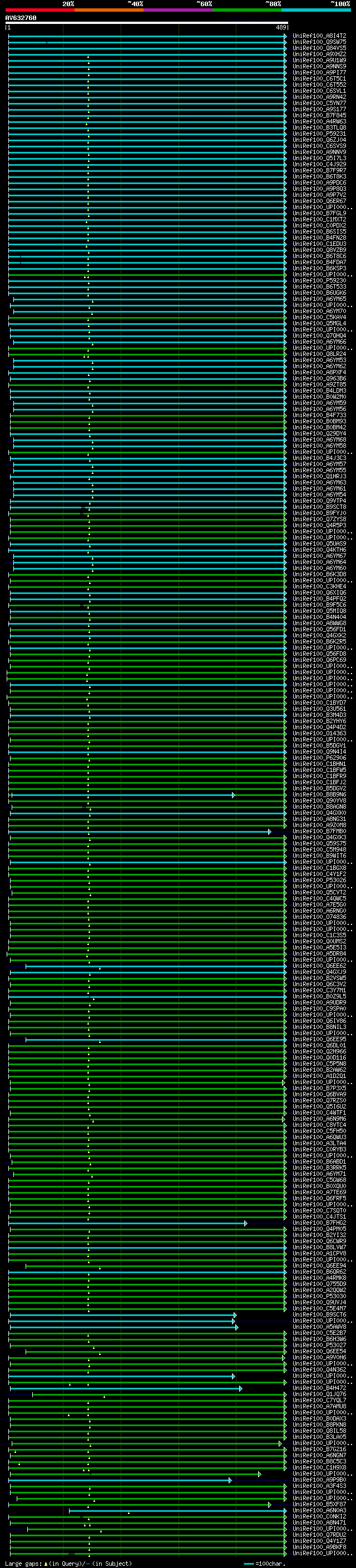The height and width of the screenshot is (1568, 356).
Task: Select the UniRef100_P59231 label
Action: pyautogui.click(x=319, y=134)
